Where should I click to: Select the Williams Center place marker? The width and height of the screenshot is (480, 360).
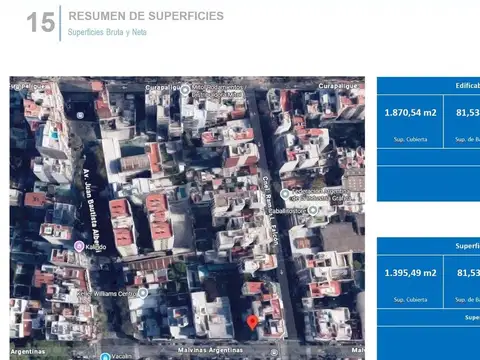tap(143, 293)
